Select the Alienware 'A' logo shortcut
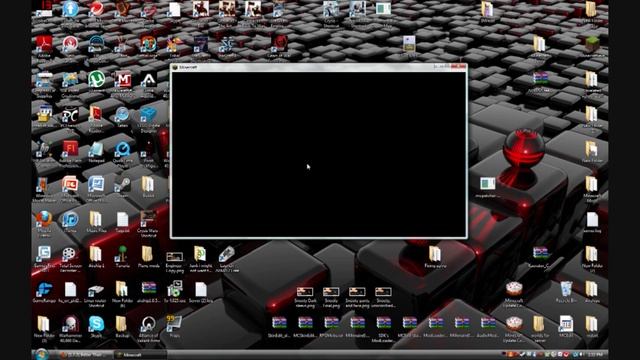This screenshot has width=640, height=360. 148,79
